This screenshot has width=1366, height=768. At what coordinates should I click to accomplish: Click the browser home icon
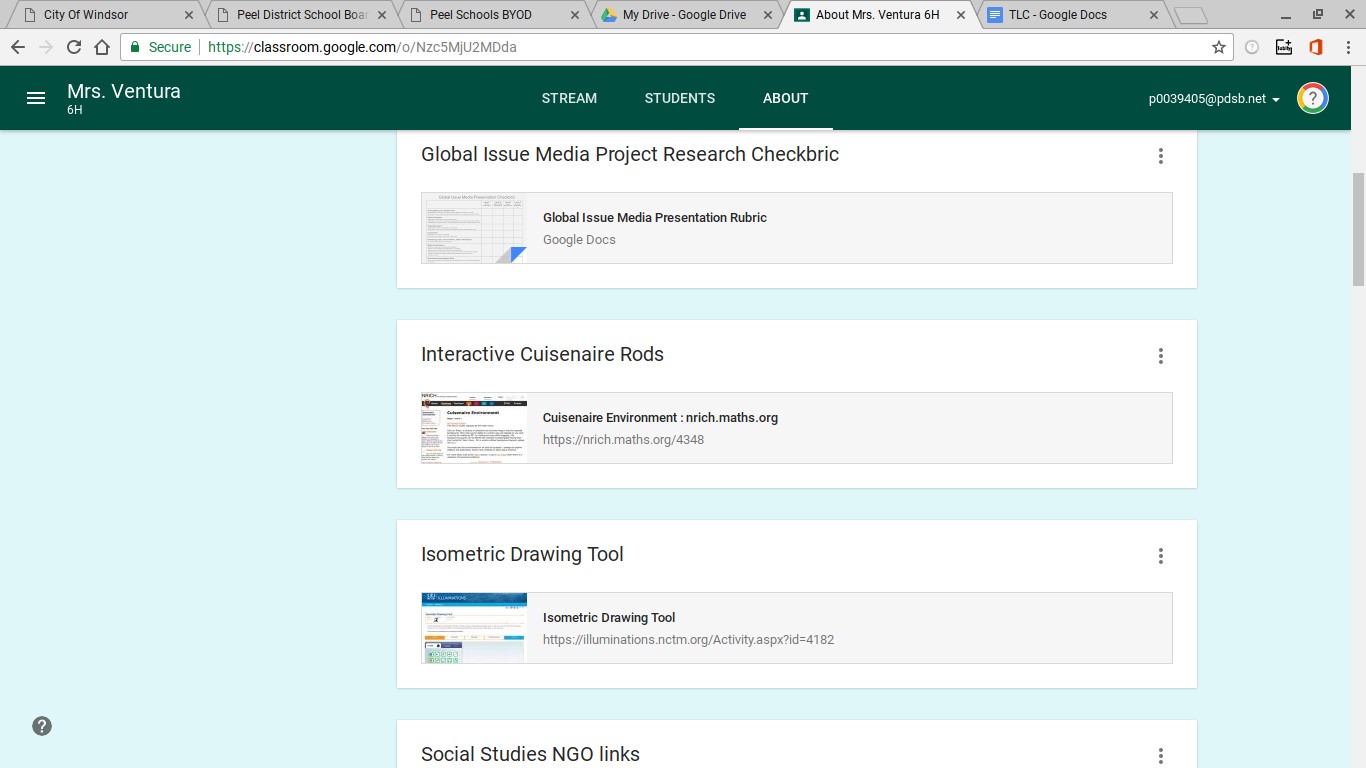point(102,47)
